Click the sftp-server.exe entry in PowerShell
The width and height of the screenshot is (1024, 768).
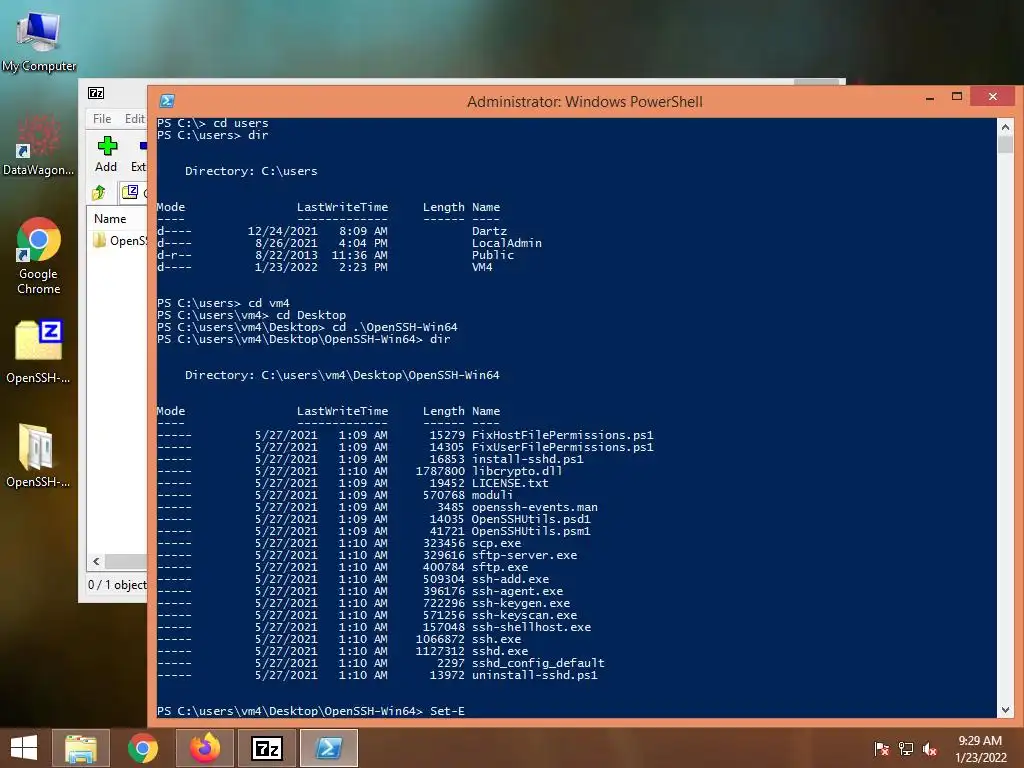[524, 555]
